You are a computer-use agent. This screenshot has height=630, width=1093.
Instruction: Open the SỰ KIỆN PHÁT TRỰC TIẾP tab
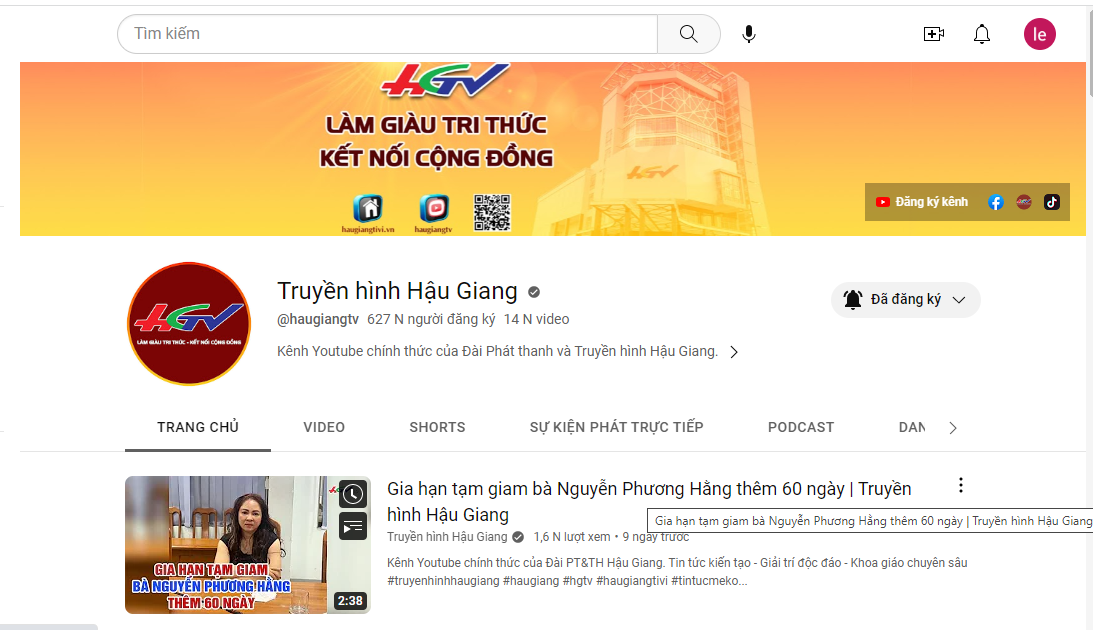[x=616, y=427]
